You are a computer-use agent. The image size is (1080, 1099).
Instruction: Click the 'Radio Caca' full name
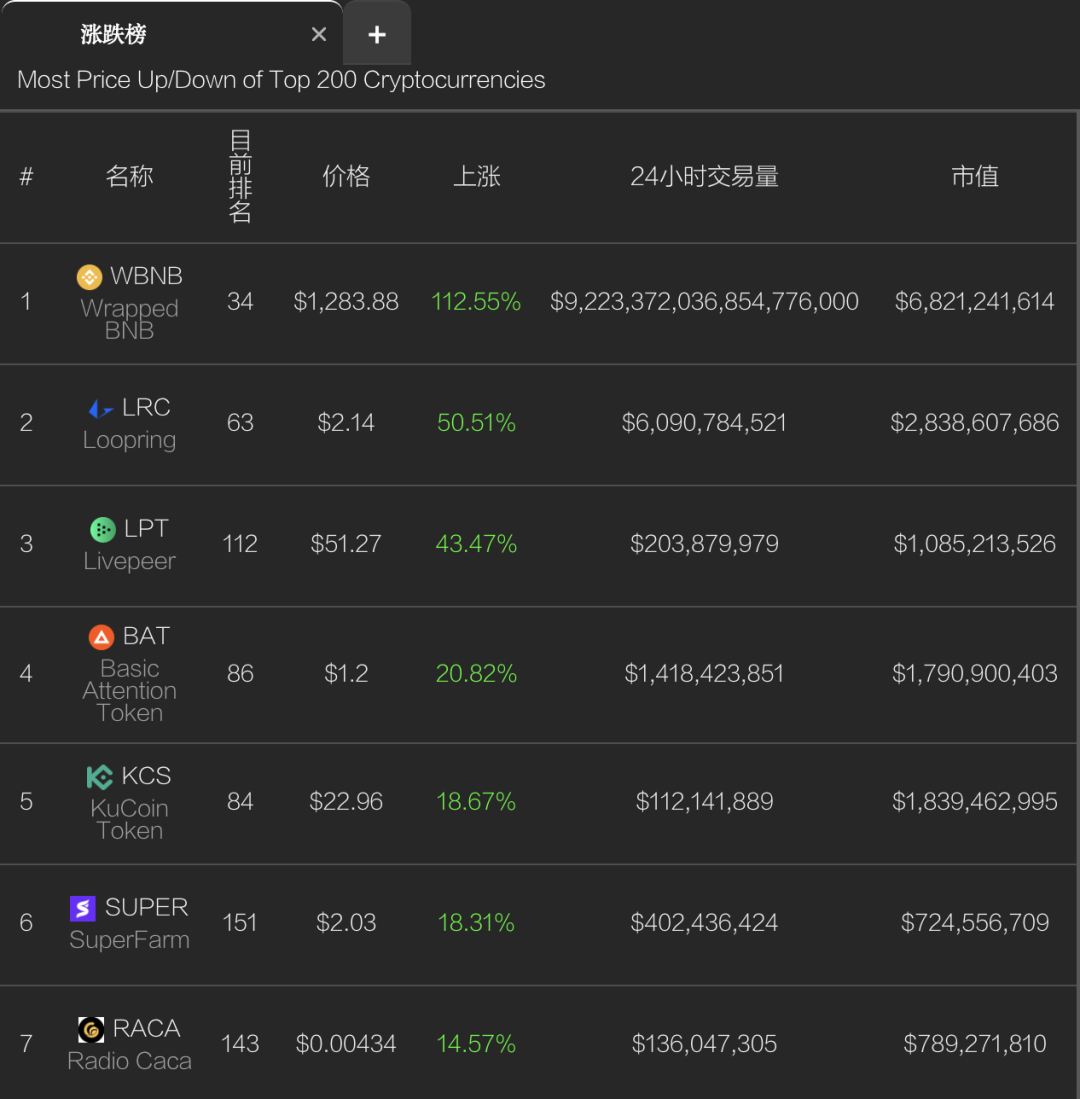point(130,1061)
